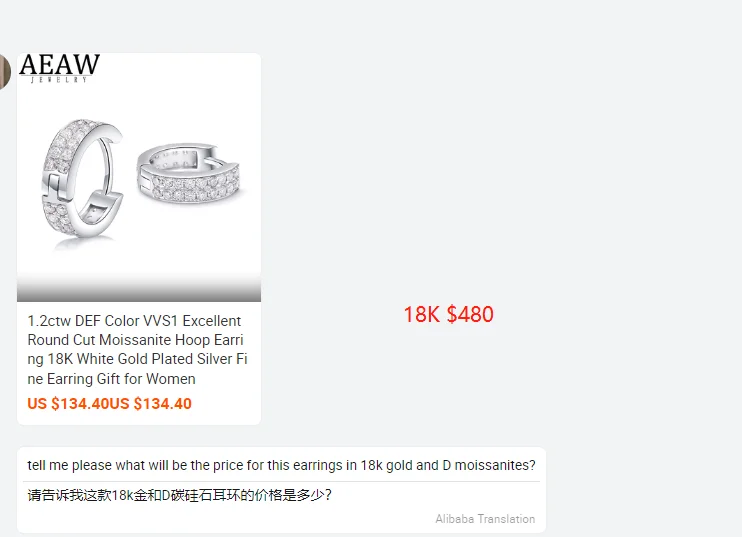The image size is (742, 537).
Task: Click the red "18K $480" annotation
Action: click(x=448, y=315)
